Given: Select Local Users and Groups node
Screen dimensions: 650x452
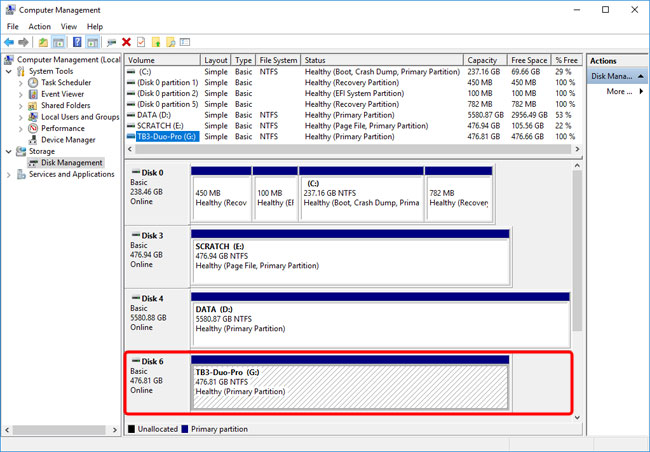Looking at the screenshot, I should [x=80, y=117].
